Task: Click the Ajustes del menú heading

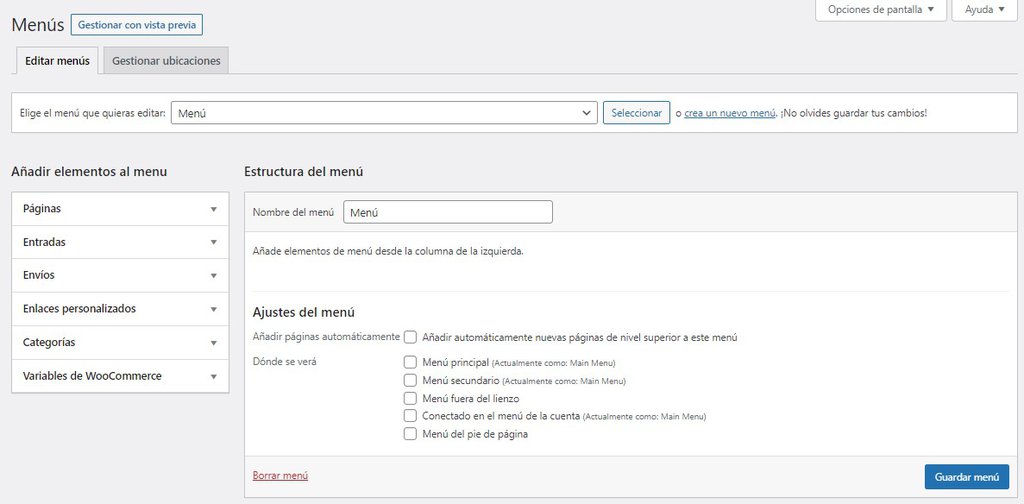Action: [304, 313]
